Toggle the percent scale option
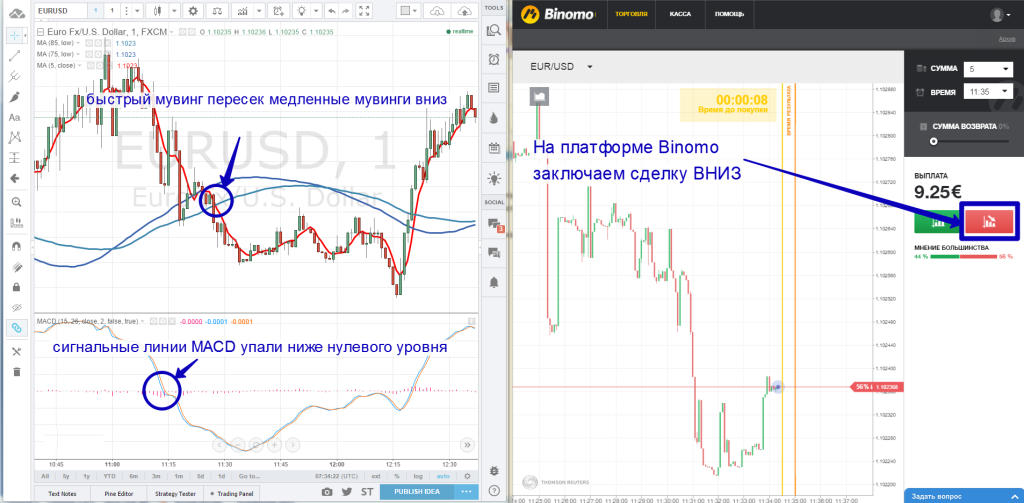Screen dimensions: 1024x503 396,476
